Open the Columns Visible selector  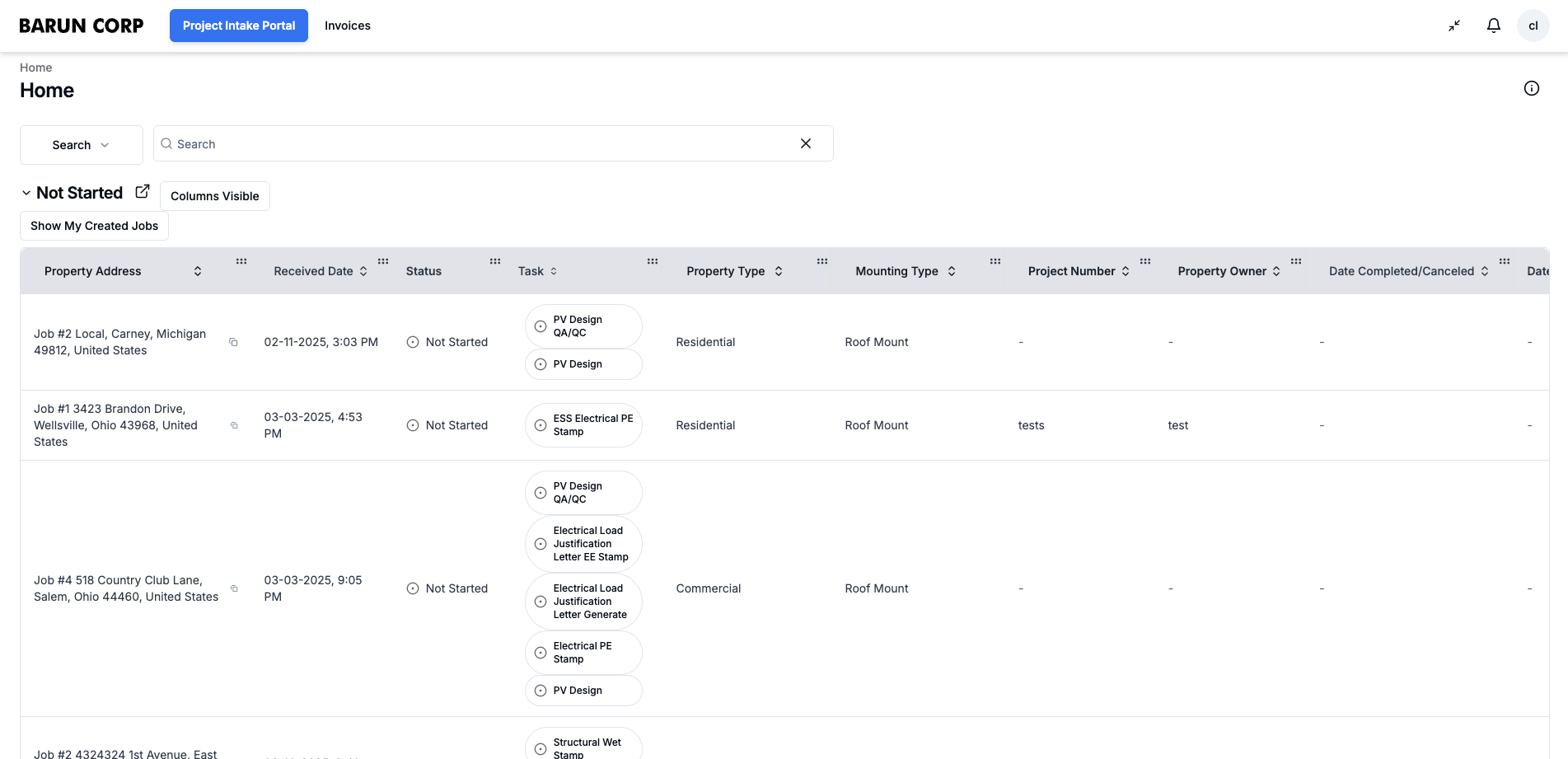click(214, 196)
